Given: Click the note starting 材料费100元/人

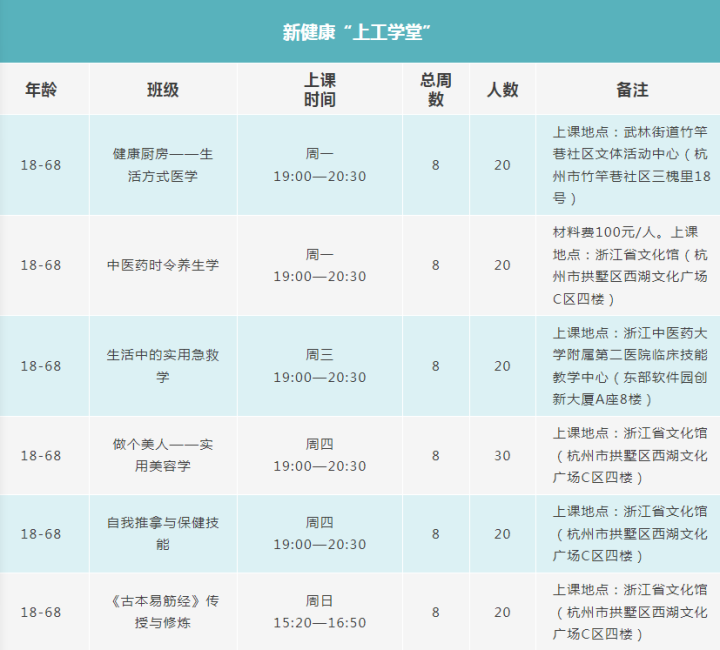Looking at the screenshot, I should click(630, 265).
